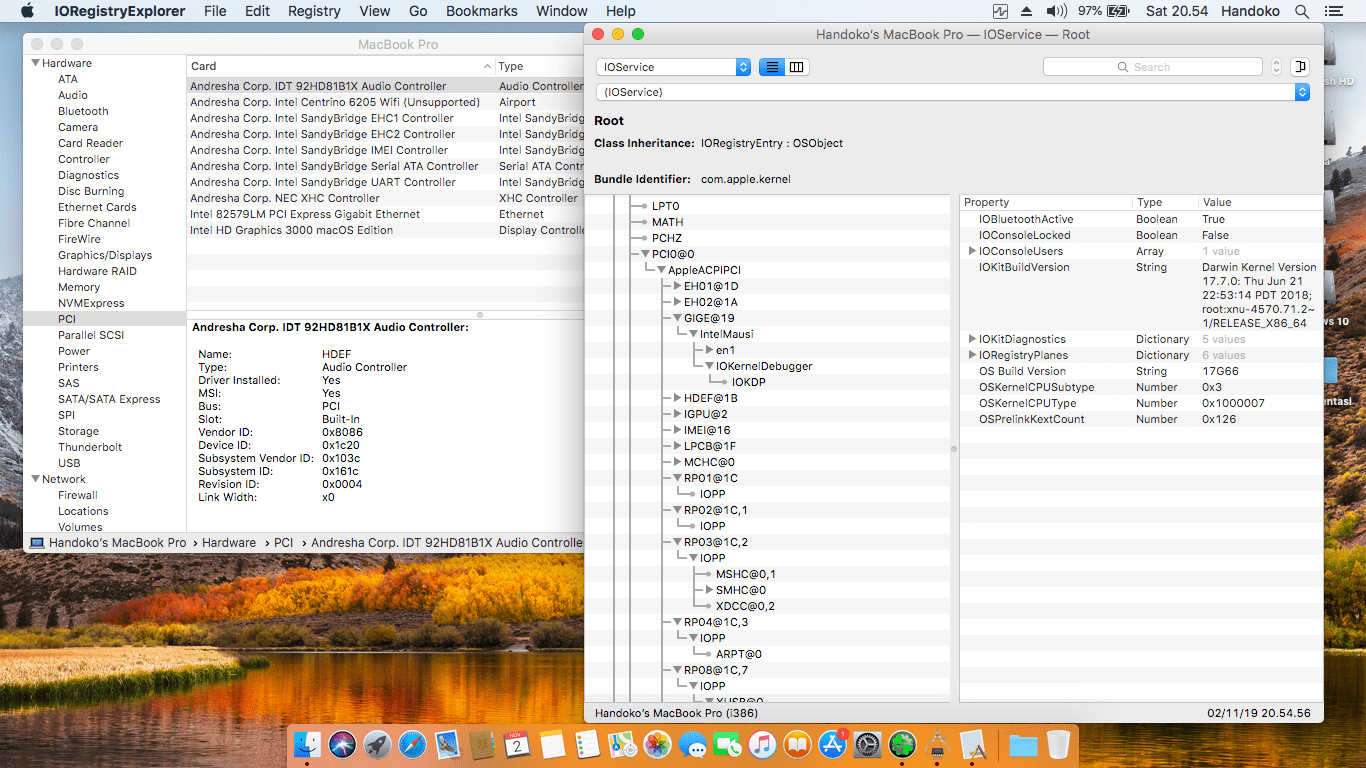1366x768 pixels.
Task: Open the volume control in menu bar
Action: pos(1056,11)
